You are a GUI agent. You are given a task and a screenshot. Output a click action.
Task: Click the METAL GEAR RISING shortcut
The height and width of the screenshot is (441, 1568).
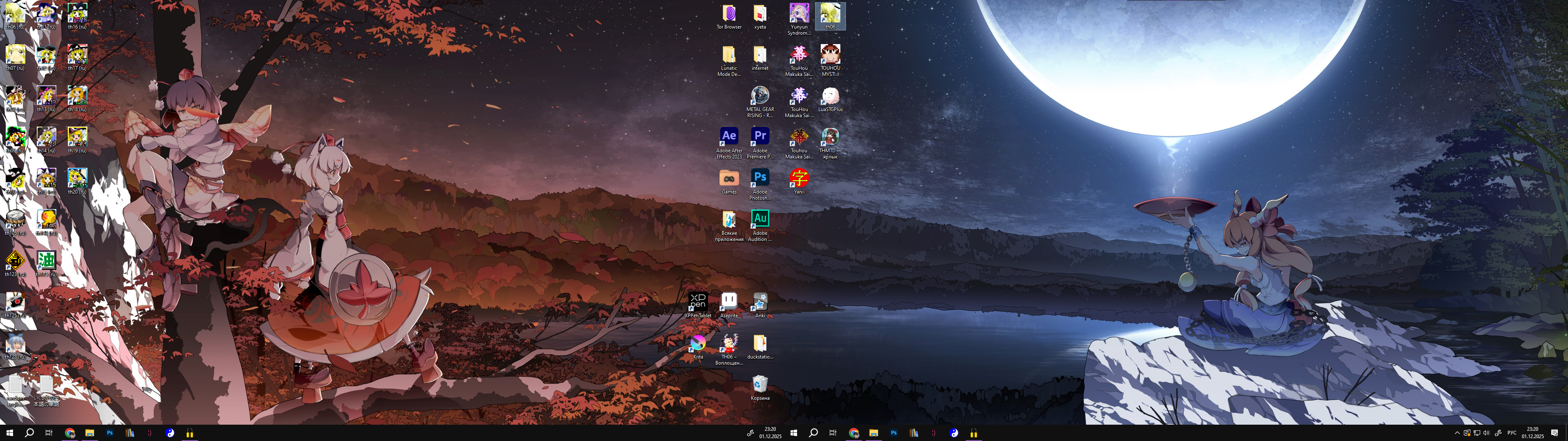coord(759,96)
